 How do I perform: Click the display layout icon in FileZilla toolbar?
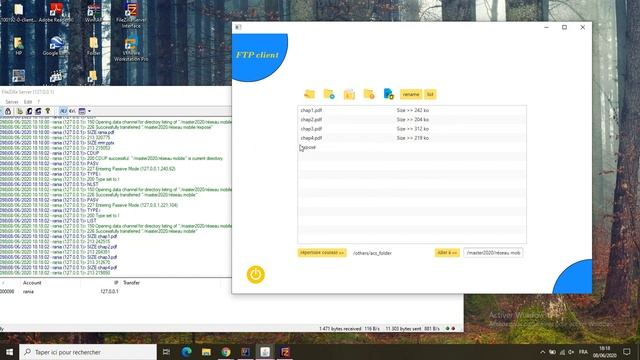coord(82,111)
